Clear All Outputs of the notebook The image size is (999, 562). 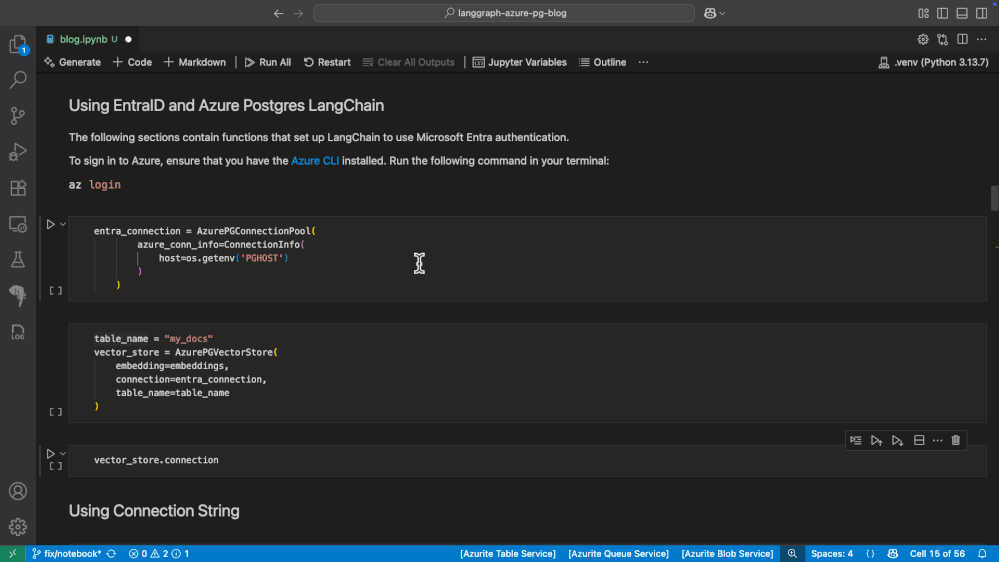coord(408,62)
